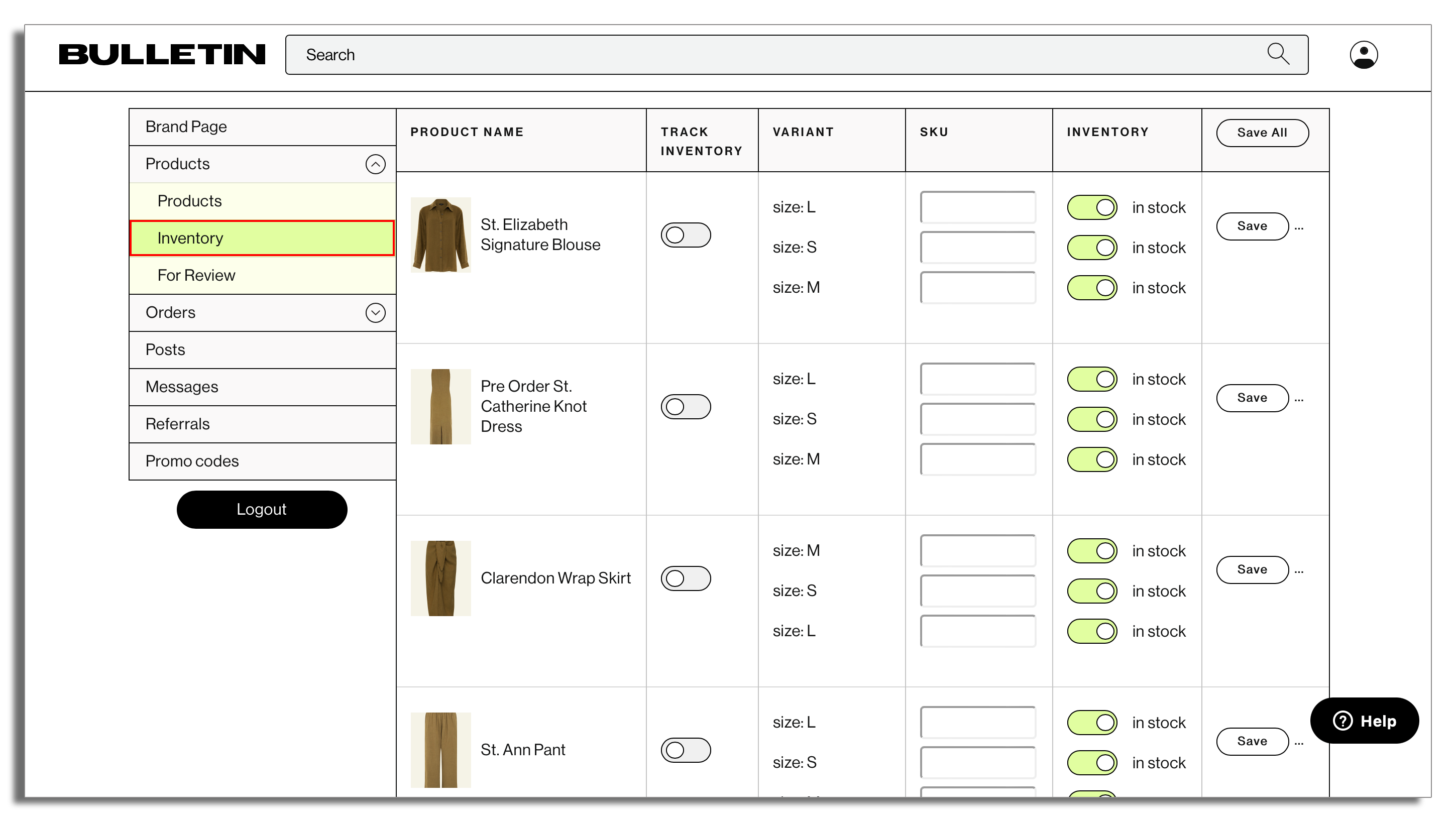This screenshot has height=822, width=1456.
Task: Open Messages in the sidebar
Action: tap(262, 387)
